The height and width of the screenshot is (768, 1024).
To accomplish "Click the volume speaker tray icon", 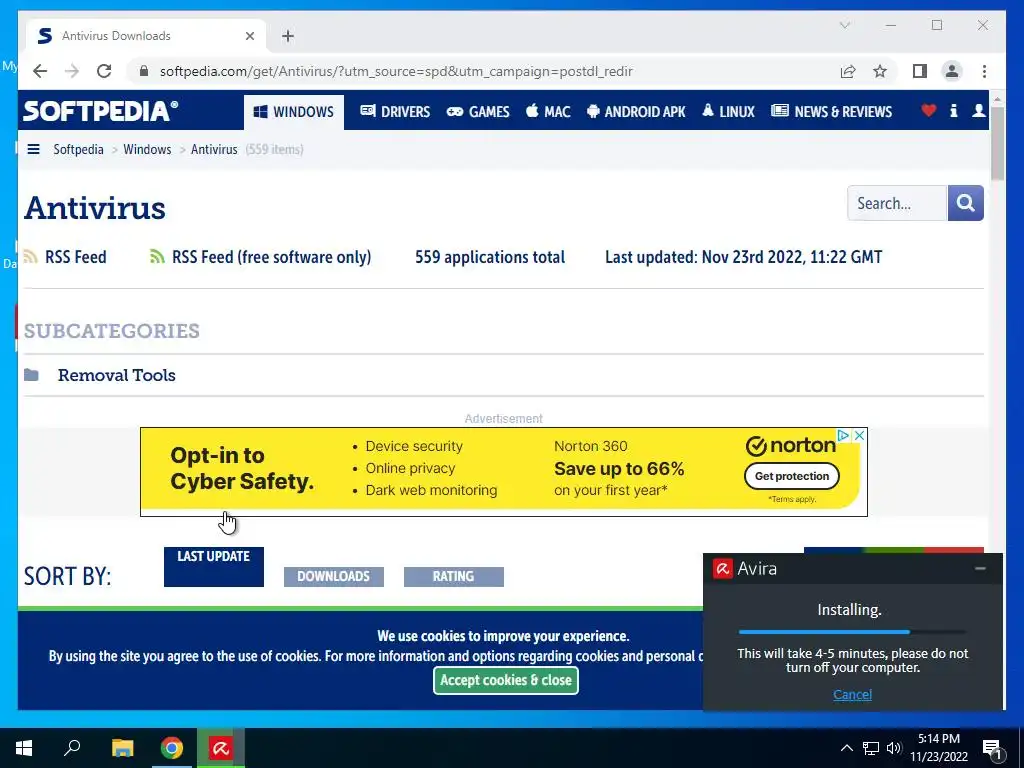I will (x=894, y=748).
